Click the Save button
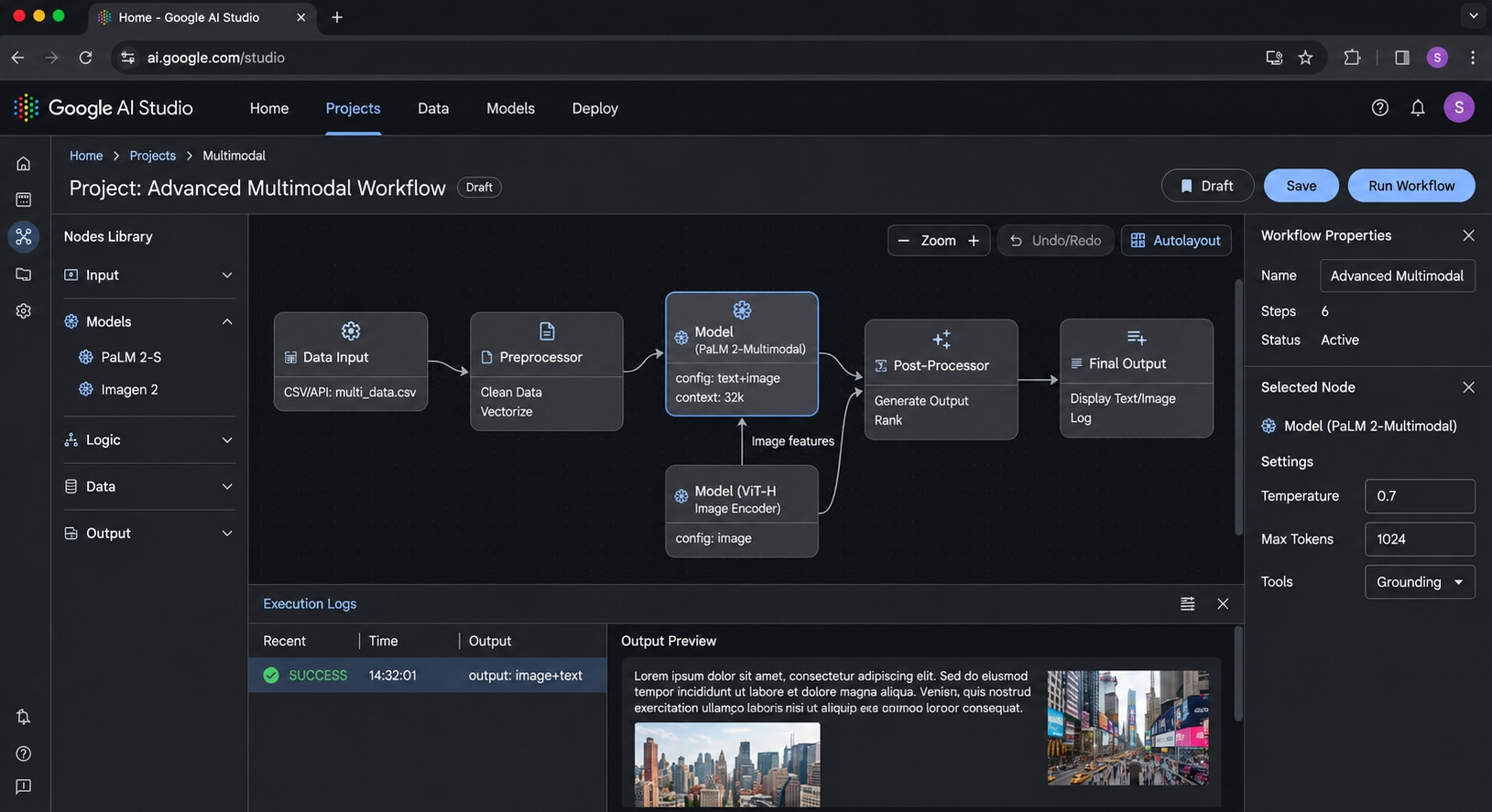The width and height of the screenshot is (1492, 812). (1301, 186)
